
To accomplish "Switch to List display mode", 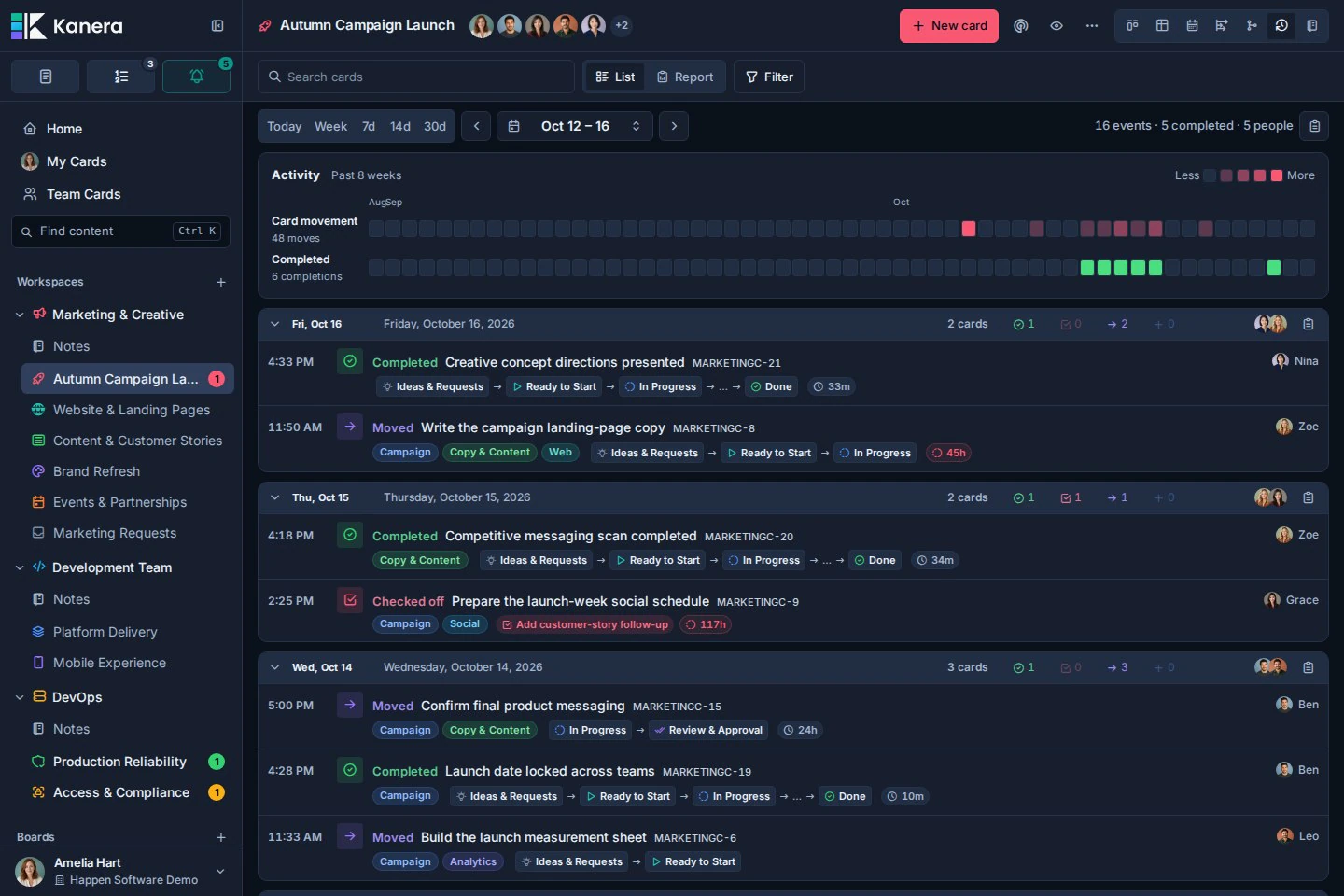I will coord(615,77).
